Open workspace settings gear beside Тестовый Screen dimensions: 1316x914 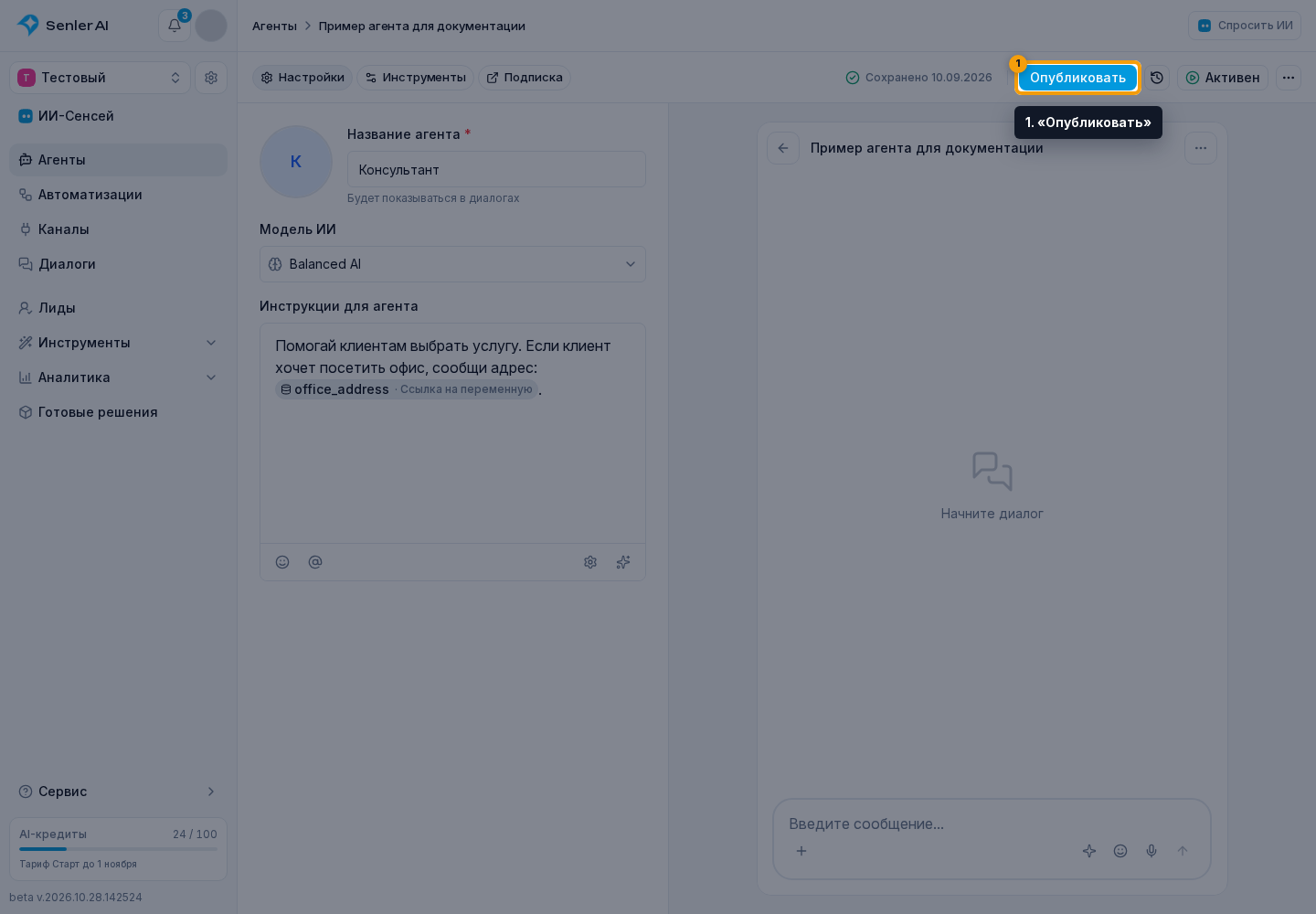[211, 78]
